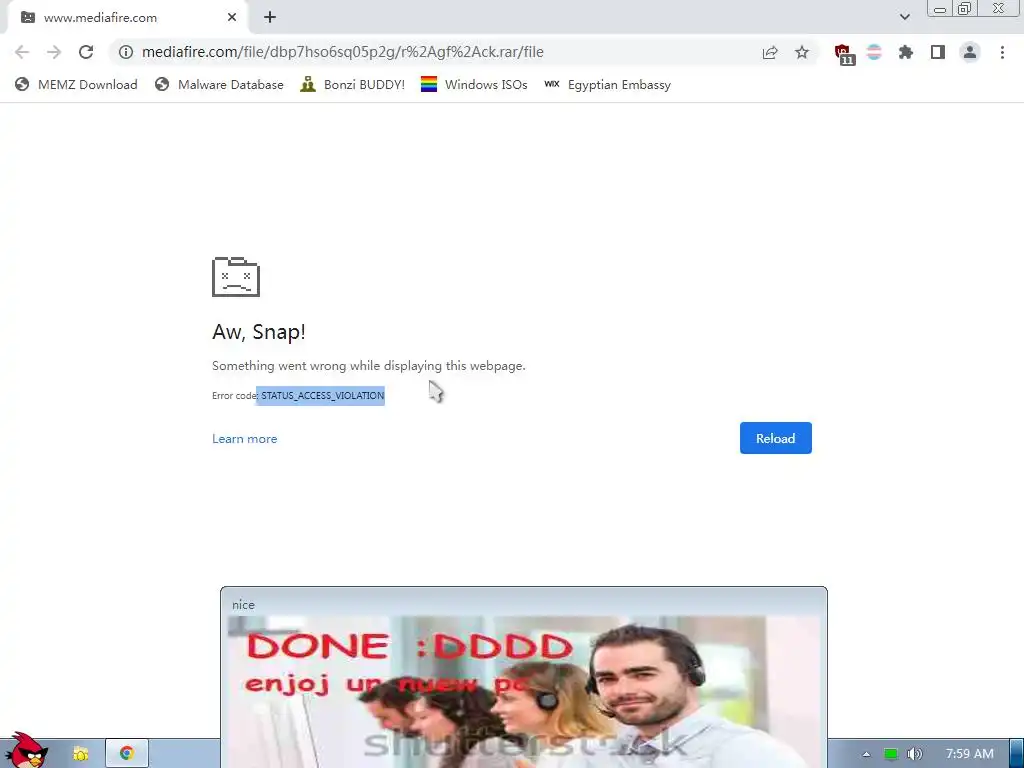The image size is (1024, 768).
Task: Open the file explorer taskbar icon
Action: click(x=80, y=754)
